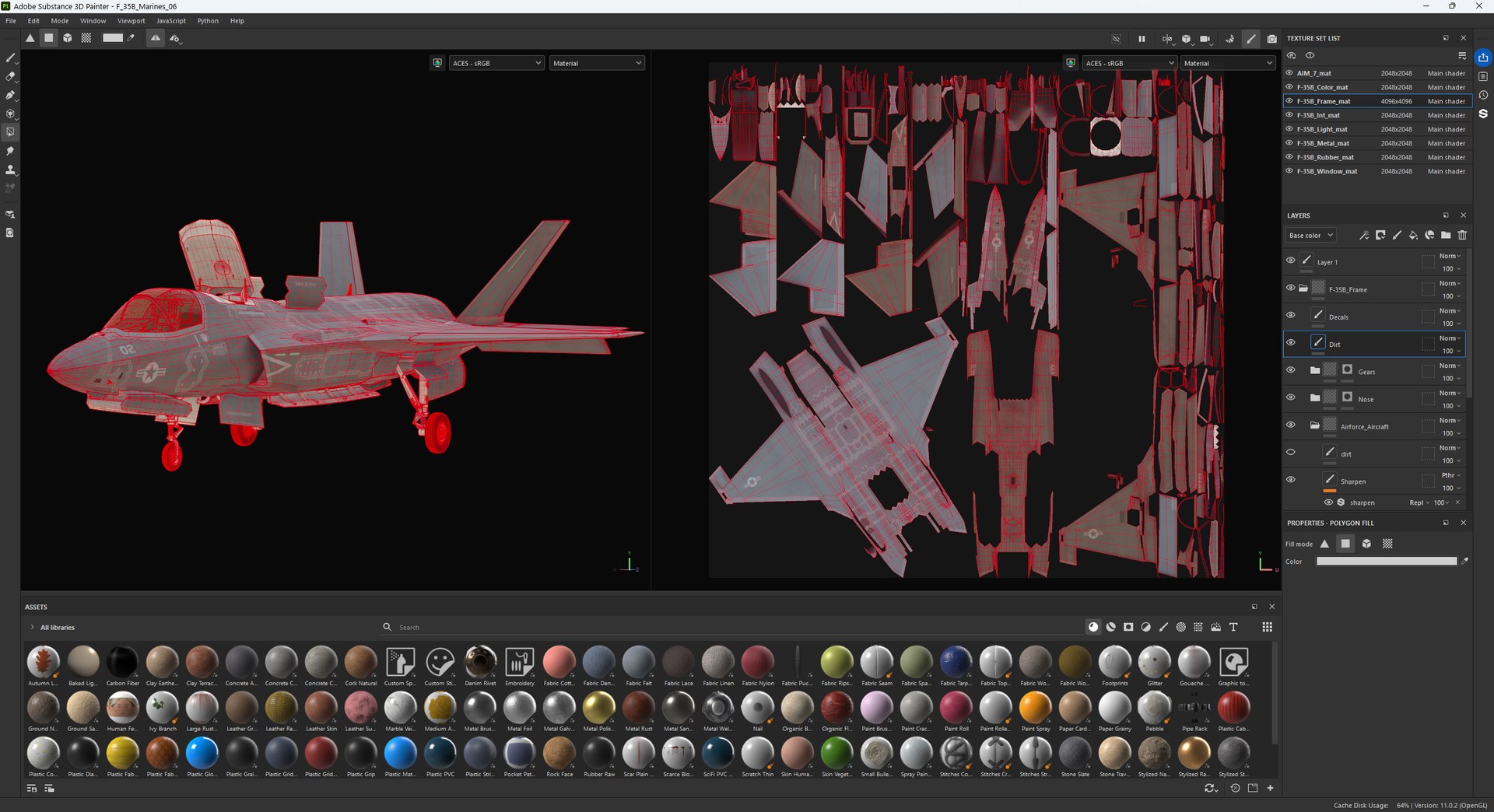1494x812 pixels.
Task: Hide the Decals layer
Action: (x=1291, y=315)
